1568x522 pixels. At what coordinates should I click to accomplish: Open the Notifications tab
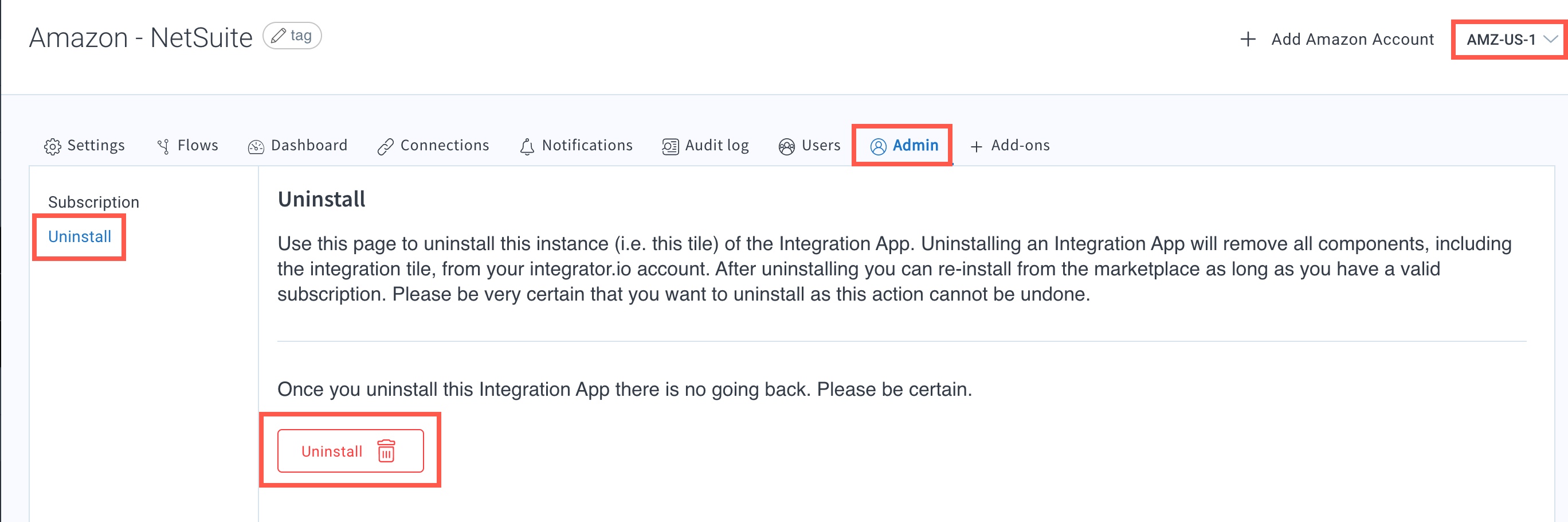[576, 146]
